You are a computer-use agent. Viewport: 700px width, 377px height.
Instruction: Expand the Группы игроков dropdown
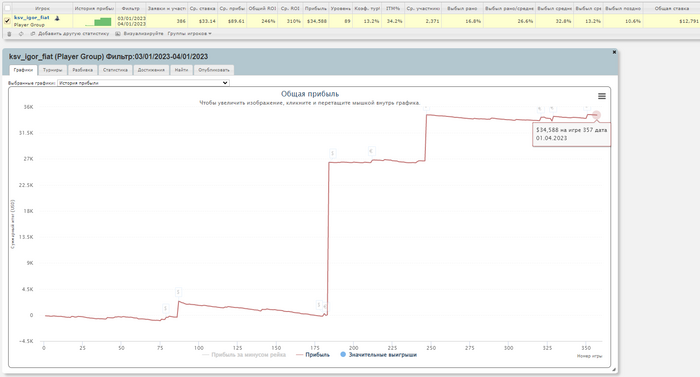point(189,34)
